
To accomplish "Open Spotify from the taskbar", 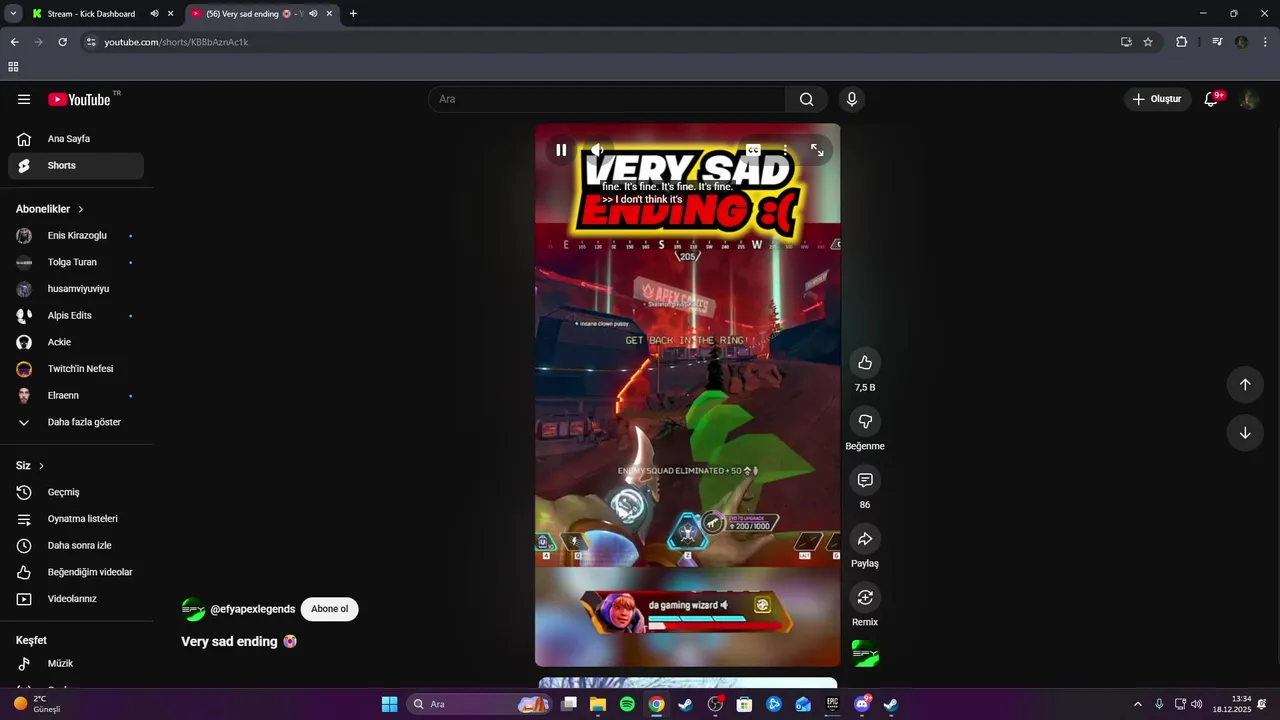I will point(627,704).
